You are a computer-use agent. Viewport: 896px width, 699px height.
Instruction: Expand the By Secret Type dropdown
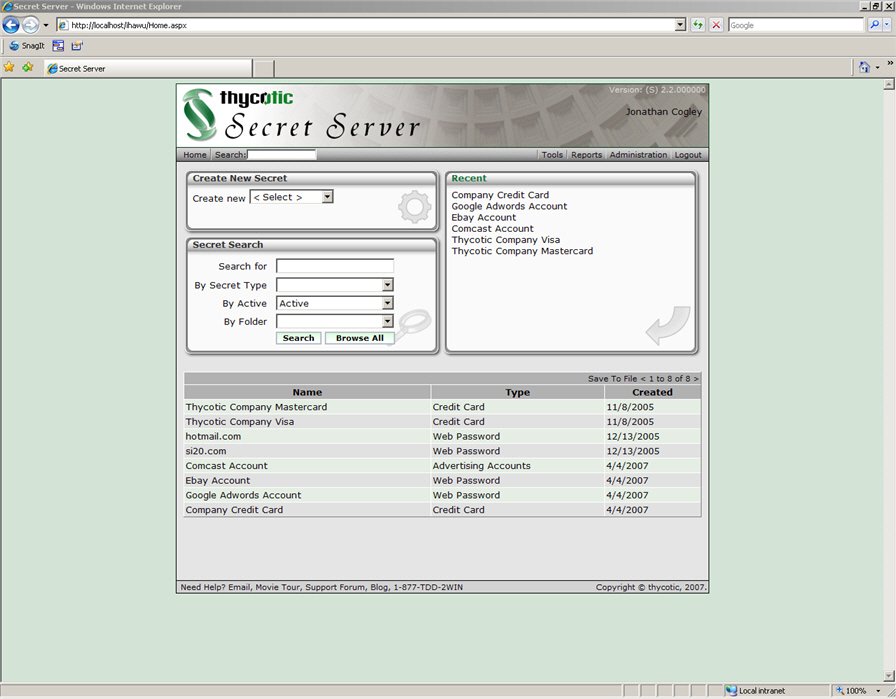[x=387, y=285]
